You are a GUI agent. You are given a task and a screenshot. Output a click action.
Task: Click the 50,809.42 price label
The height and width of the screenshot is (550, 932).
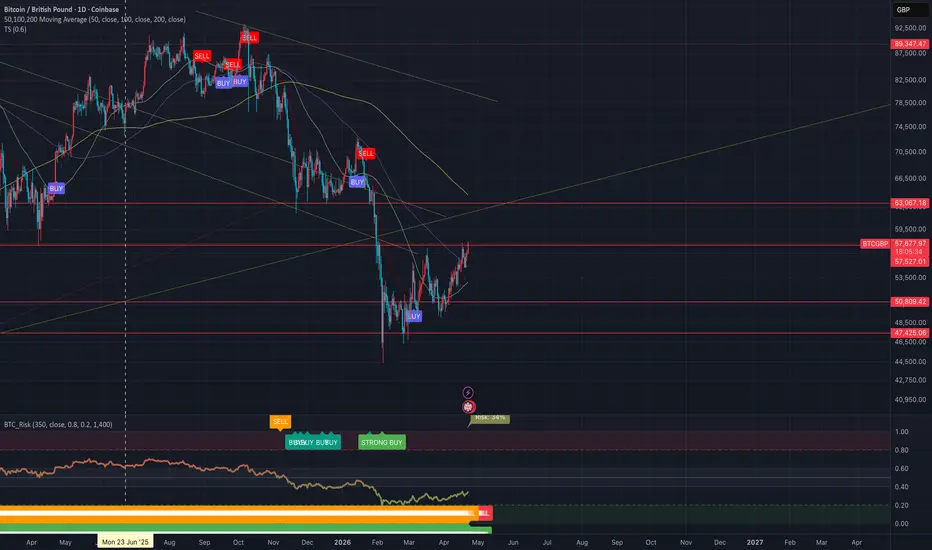910,302
